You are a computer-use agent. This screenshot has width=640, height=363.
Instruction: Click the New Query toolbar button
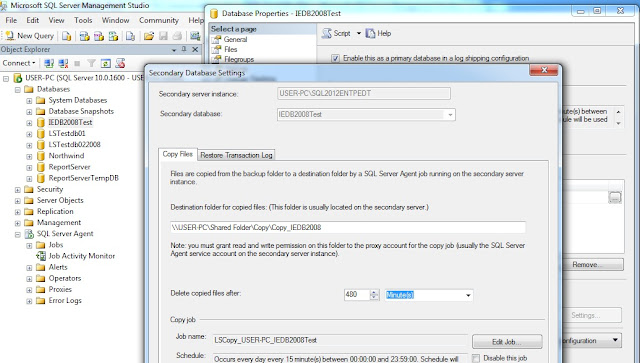coord(29,36)
